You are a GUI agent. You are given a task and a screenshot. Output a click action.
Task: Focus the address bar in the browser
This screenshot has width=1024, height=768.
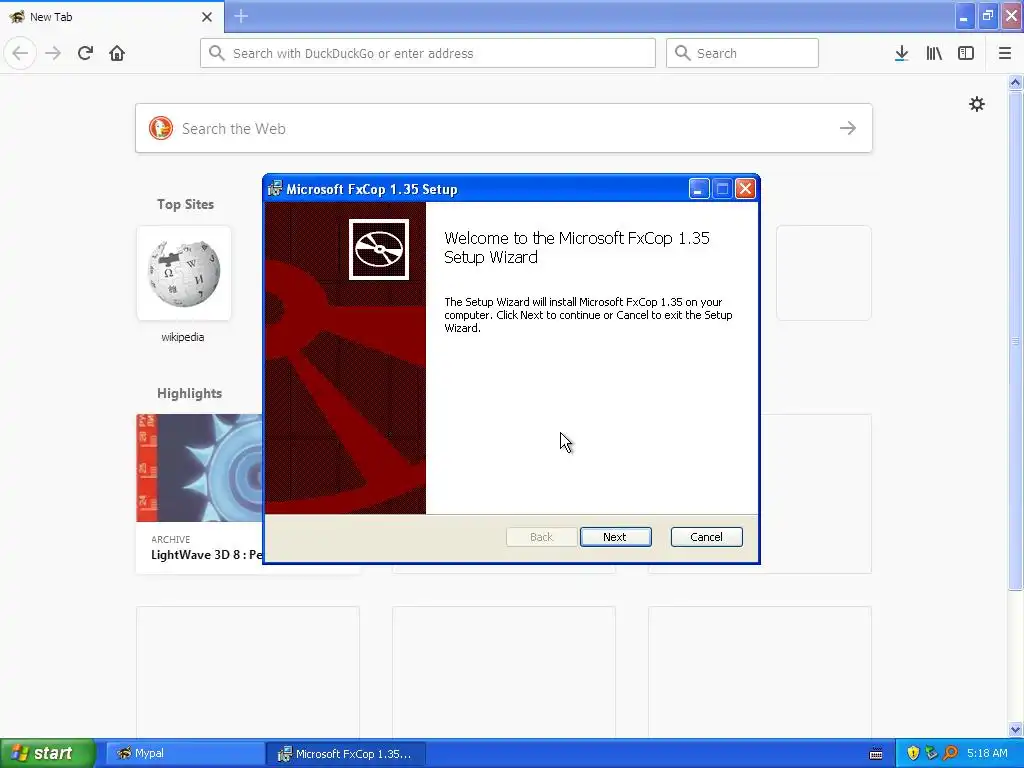[x=428, y=53]
